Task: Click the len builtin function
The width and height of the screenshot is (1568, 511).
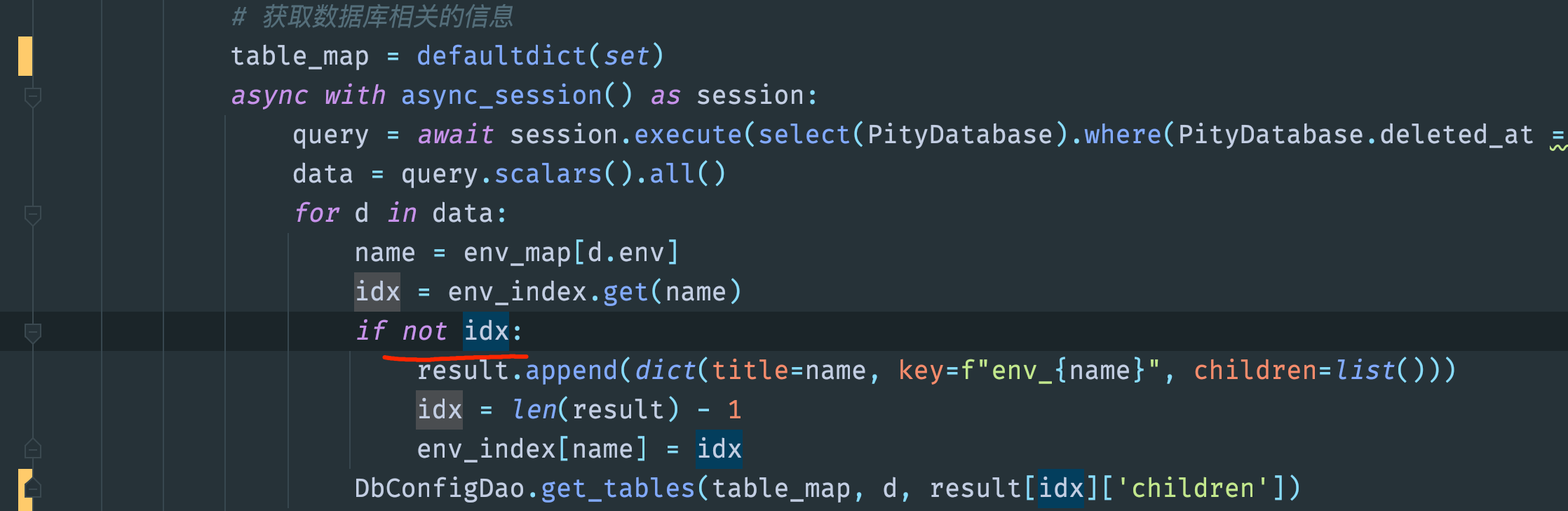Action: tap(534, 409)
